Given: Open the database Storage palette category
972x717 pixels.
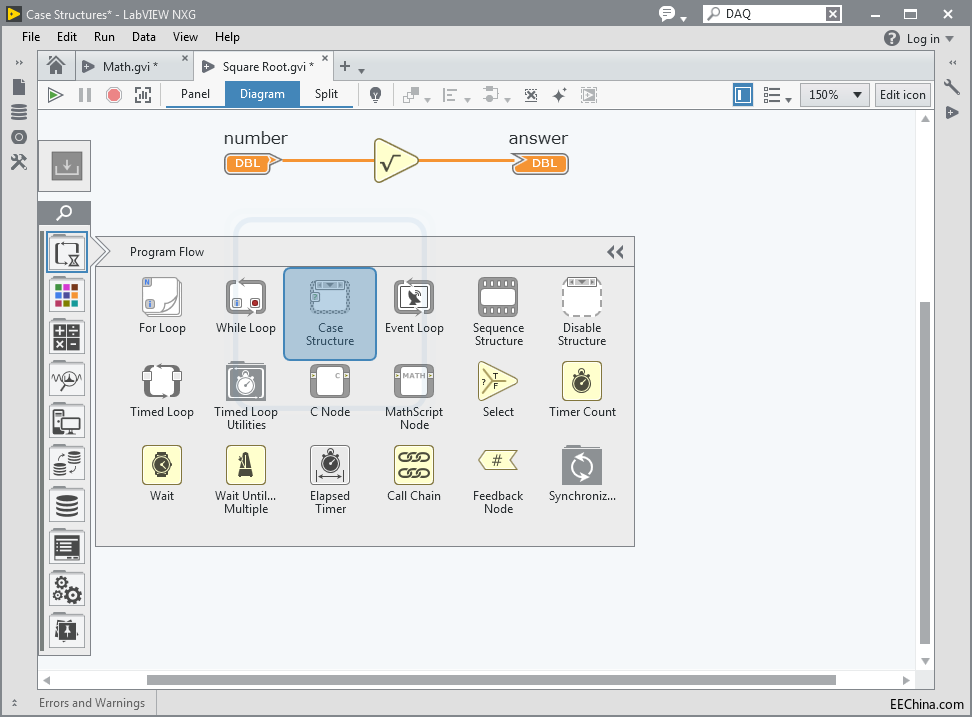Looking at the screenshot, I should [67, 505].
